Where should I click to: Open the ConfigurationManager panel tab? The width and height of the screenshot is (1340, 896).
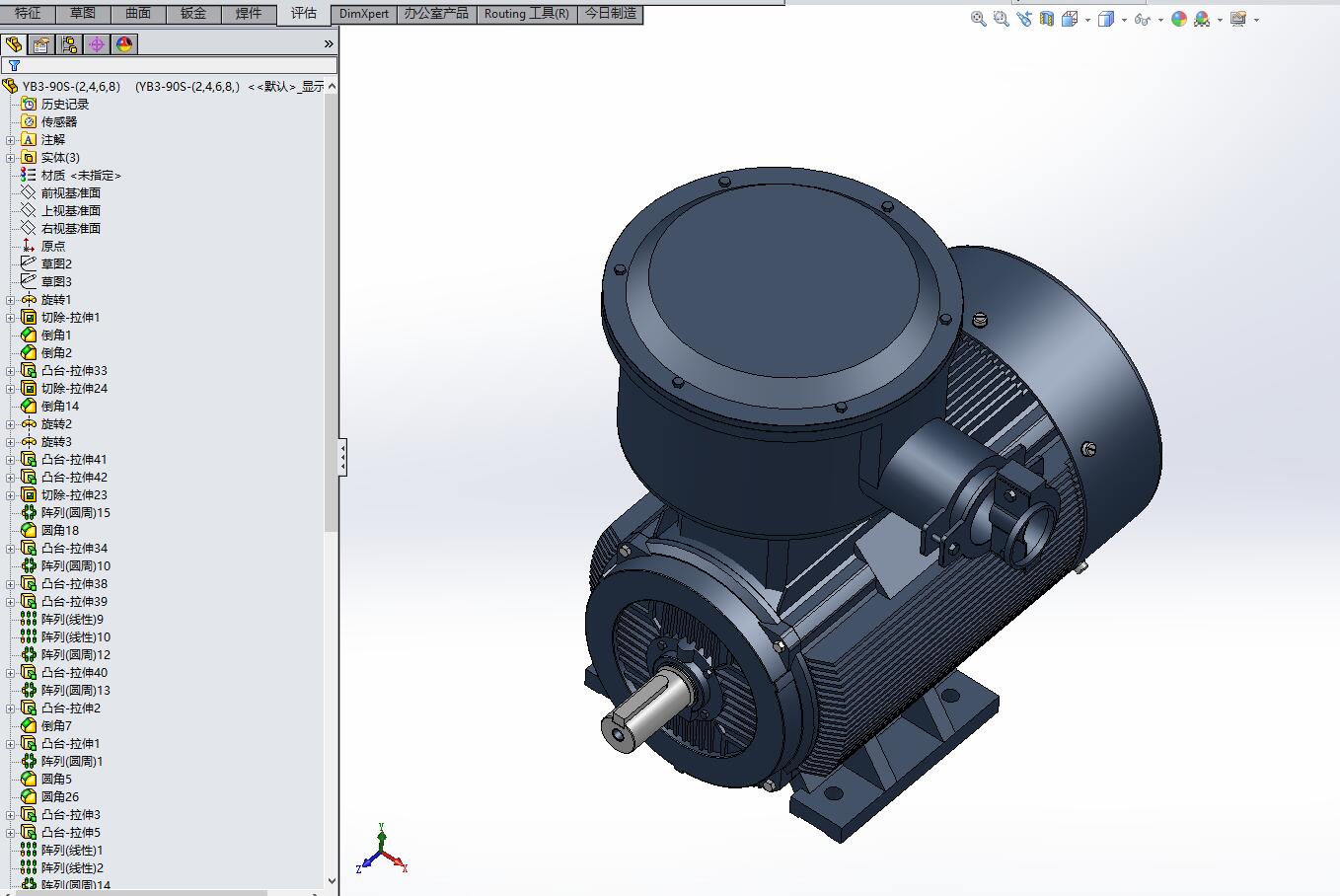tap(69, 44)
